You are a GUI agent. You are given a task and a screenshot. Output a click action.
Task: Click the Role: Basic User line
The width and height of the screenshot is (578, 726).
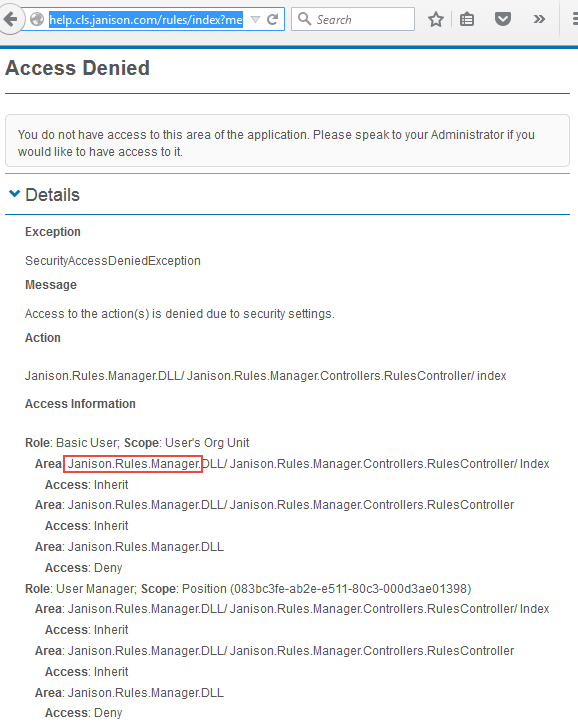[x=137, y=443]
